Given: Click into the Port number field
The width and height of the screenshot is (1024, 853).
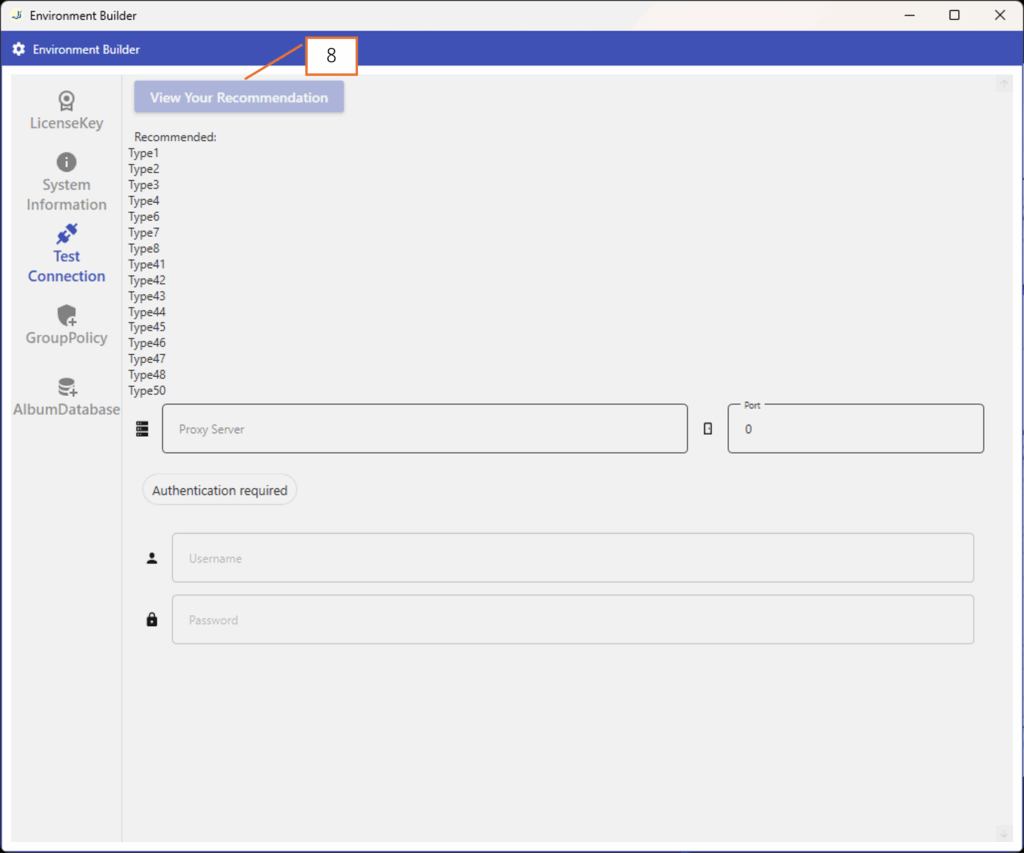Looking at the screenshot, I should pos(855,430).
